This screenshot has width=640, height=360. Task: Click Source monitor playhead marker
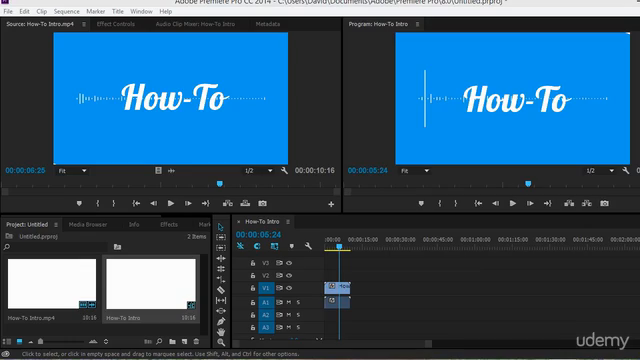pyautogui.click(x=220, y=184)
